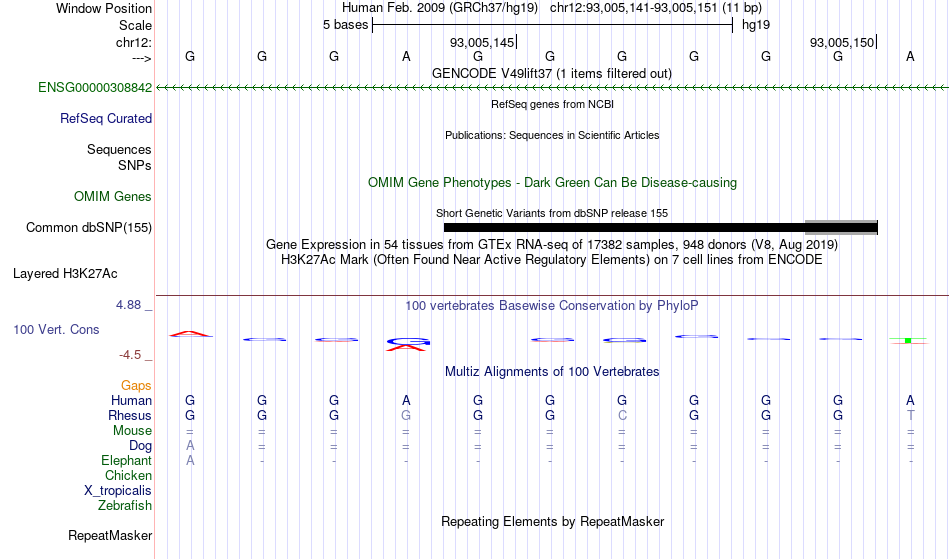This screenshot has width=950, height=559.
Task: Click the GTEx Gene Expression in 54 tissues title
Action: click(552, 245)
